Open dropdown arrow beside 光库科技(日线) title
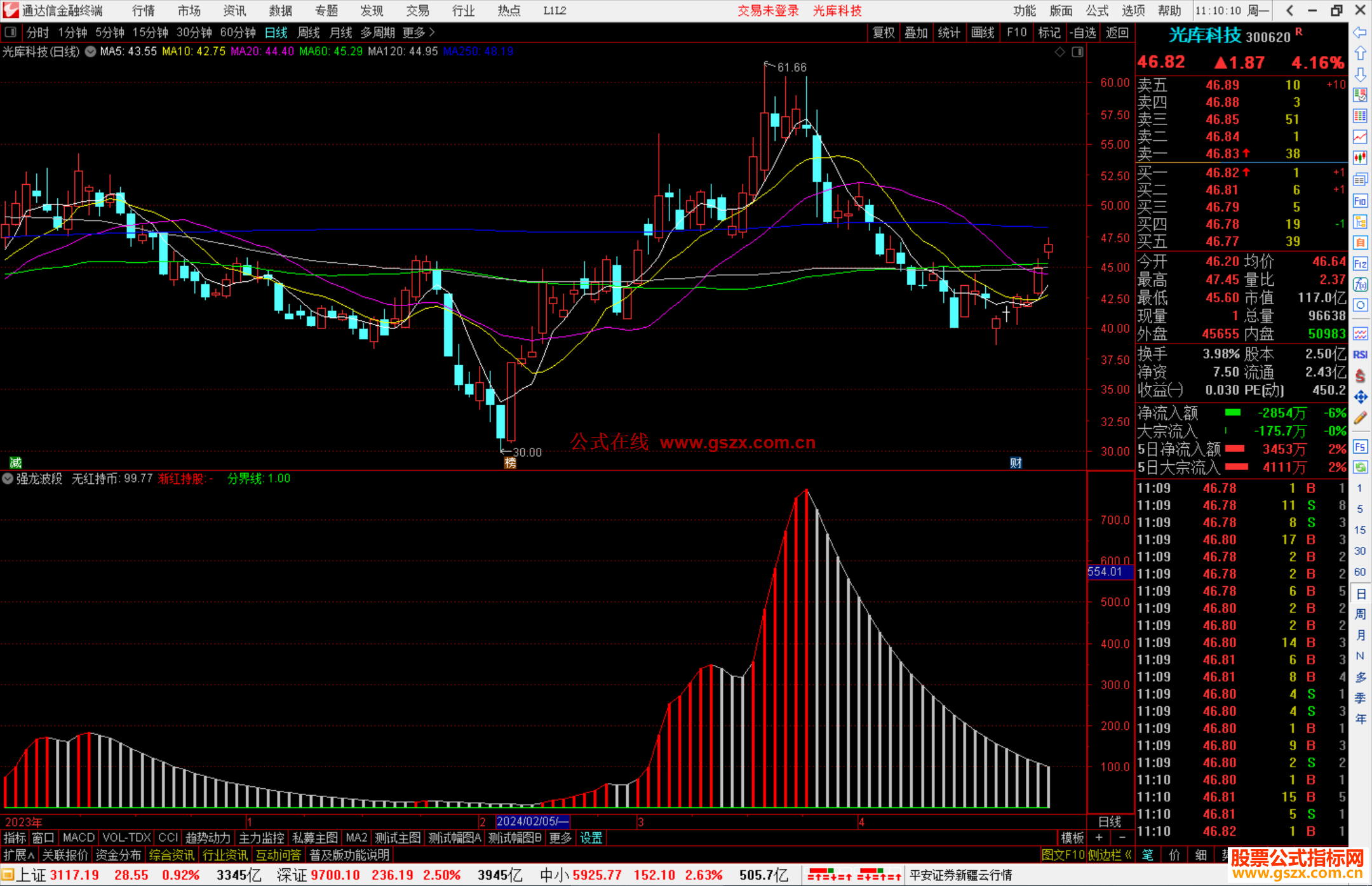The width and height of the screenshot is (1372, 886). click(x=91, y=51)
